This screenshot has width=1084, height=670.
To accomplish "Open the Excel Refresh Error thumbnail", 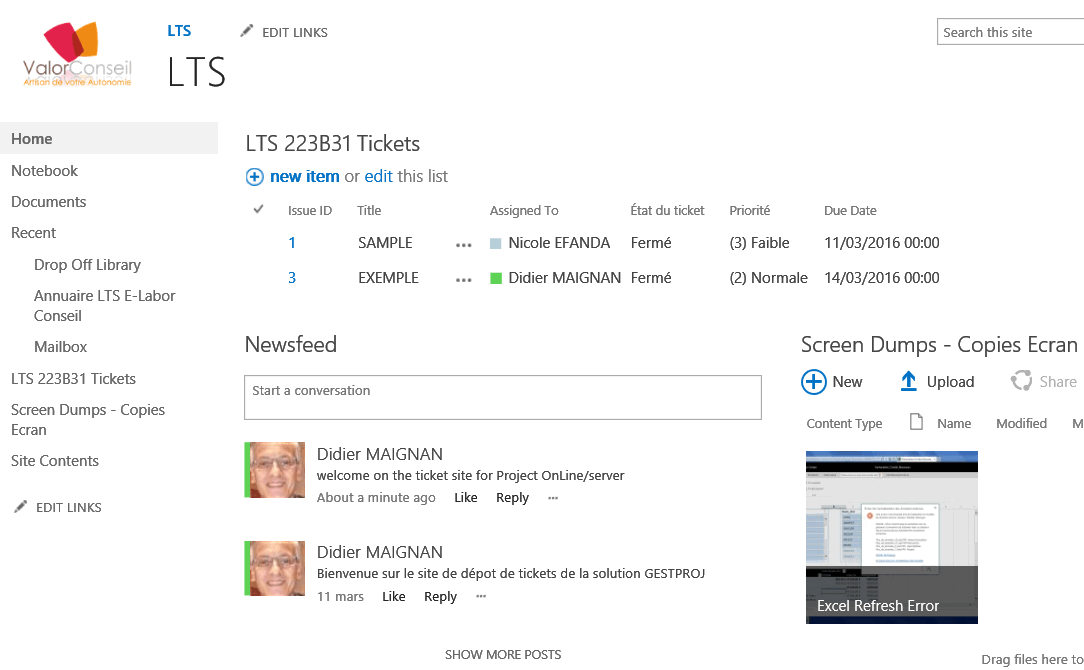I will click(x=891, y=537).
